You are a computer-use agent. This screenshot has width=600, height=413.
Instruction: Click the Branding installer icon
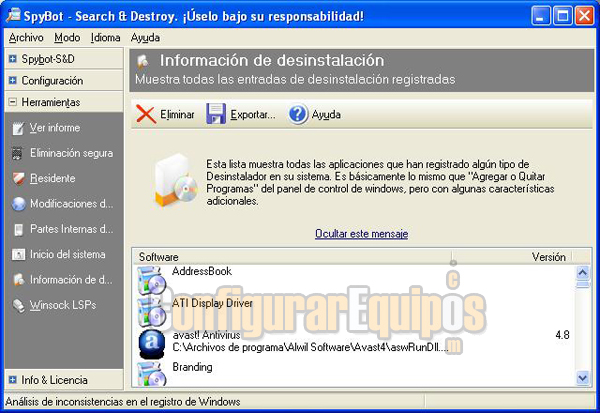pos(152,373)
